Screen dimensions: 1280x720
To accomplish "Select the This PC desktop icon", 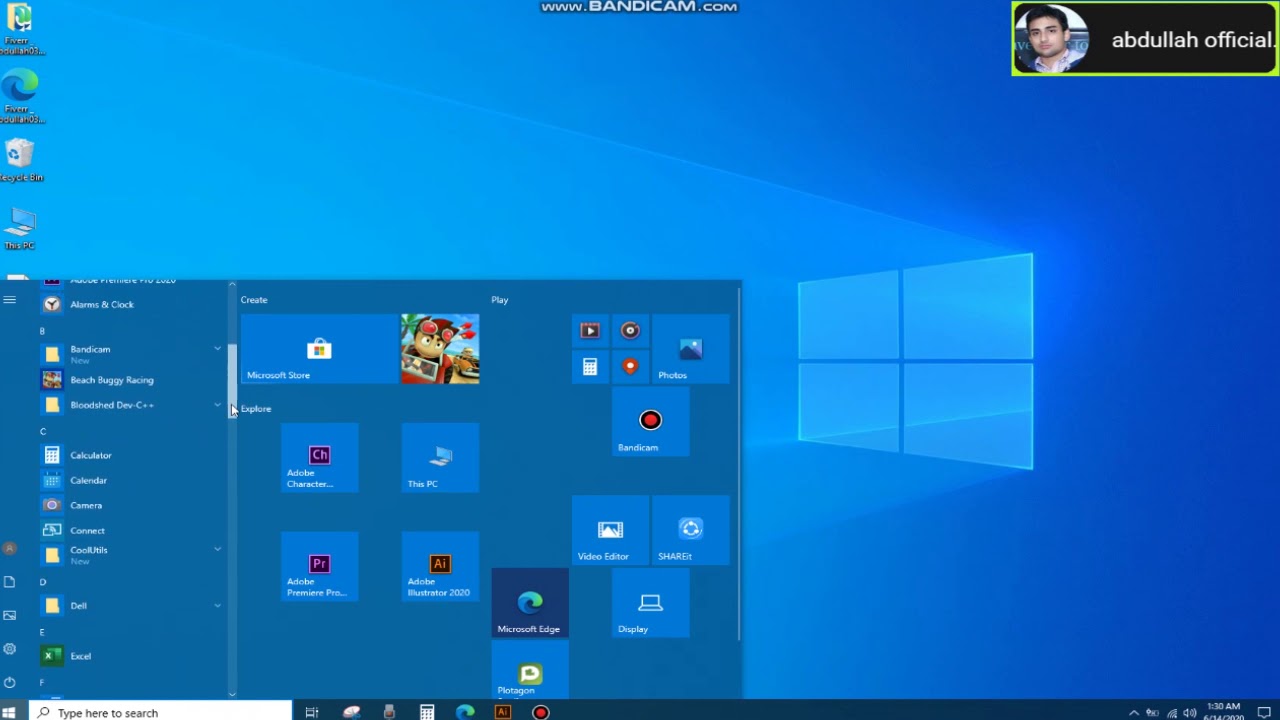I will (20, 228).
